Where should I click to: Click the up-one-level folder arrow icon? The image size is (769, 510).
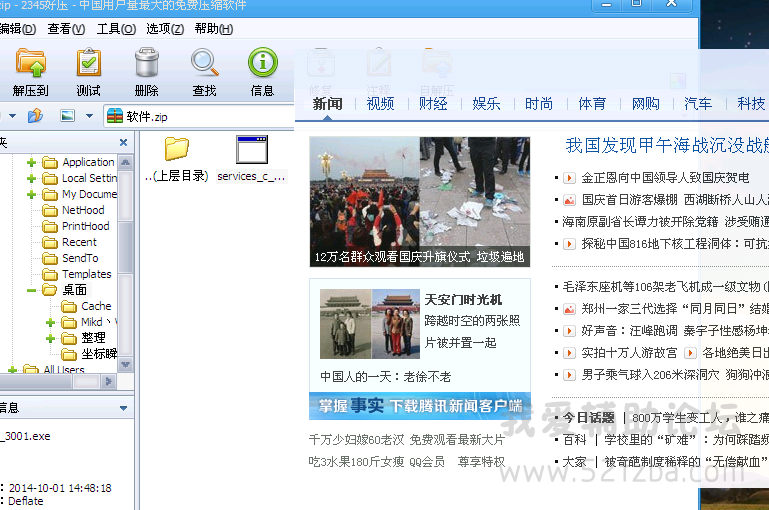[35, 116]
